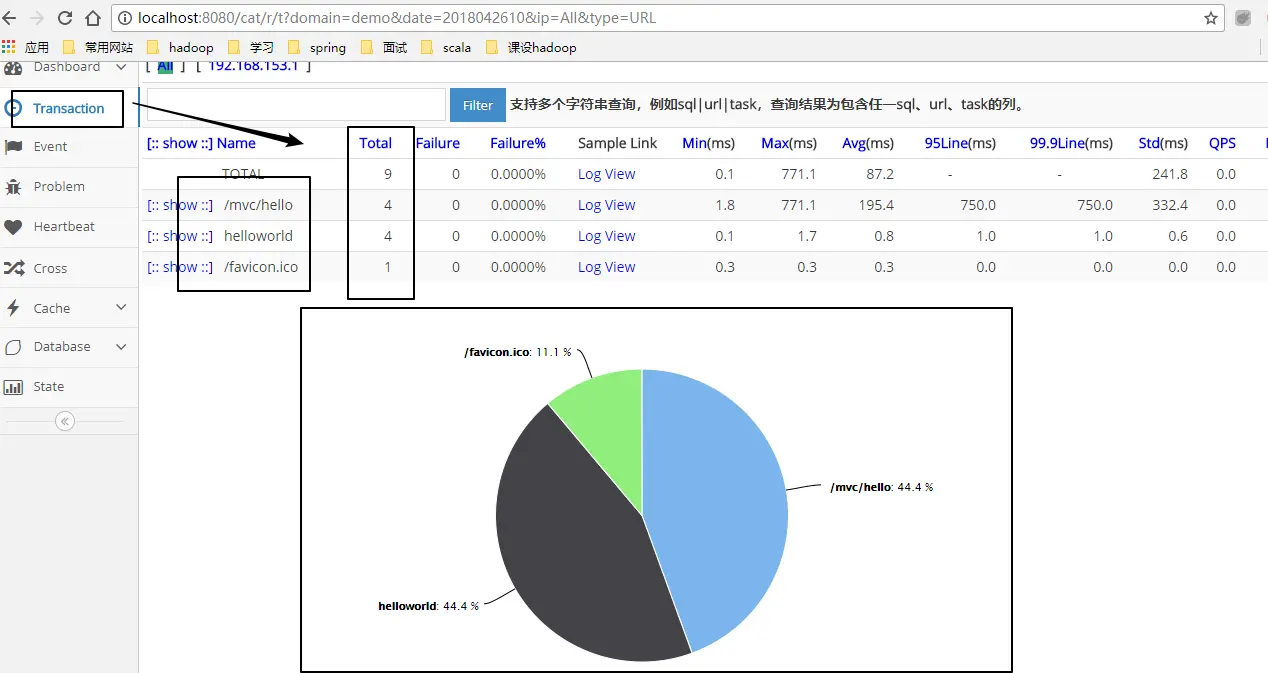Open the Transaction menu item
The width and height of the screenshot is (1268, 673).
[68, 108]
